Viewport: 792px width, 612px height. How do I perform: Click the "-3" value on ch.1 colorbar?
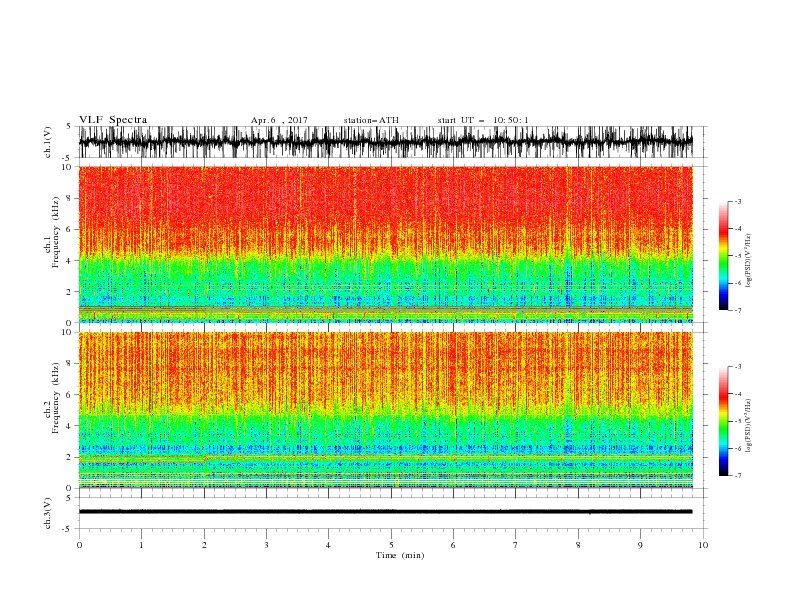[x=737, y=201]
